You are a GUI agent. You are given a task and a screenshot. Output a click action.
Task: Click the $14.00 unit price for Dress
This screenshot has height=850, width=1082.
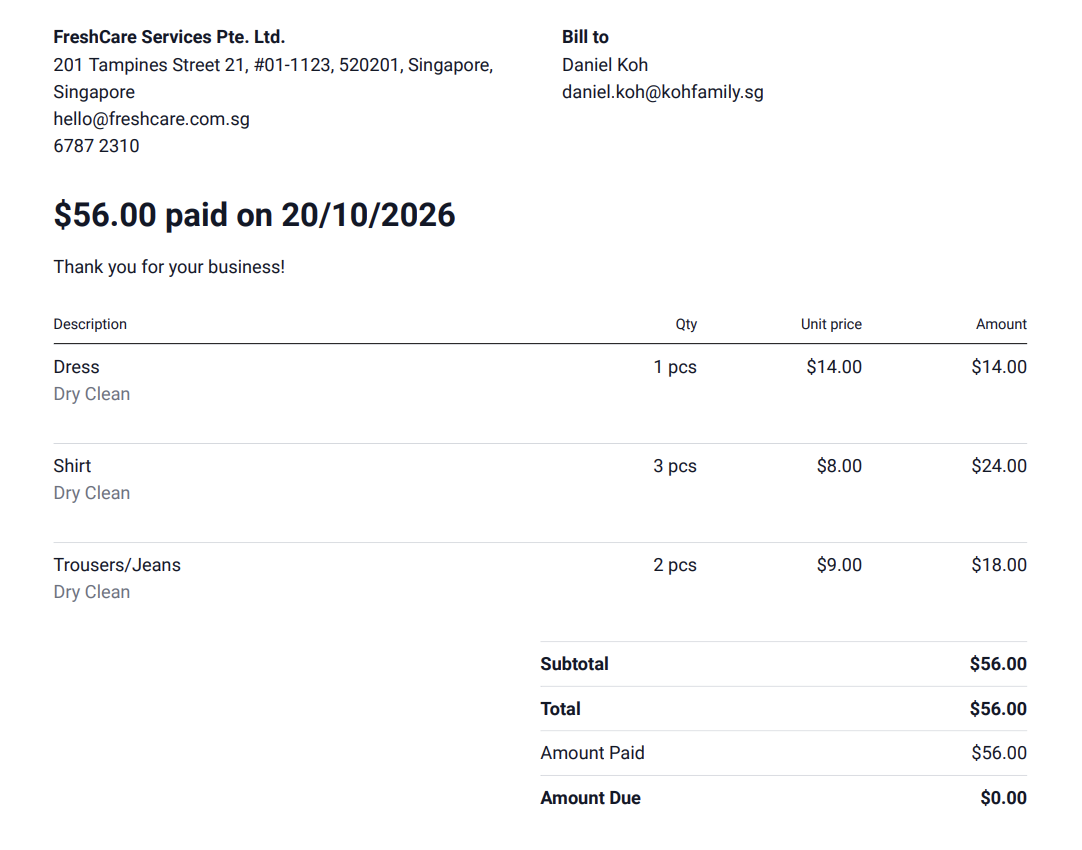[834, 367]
